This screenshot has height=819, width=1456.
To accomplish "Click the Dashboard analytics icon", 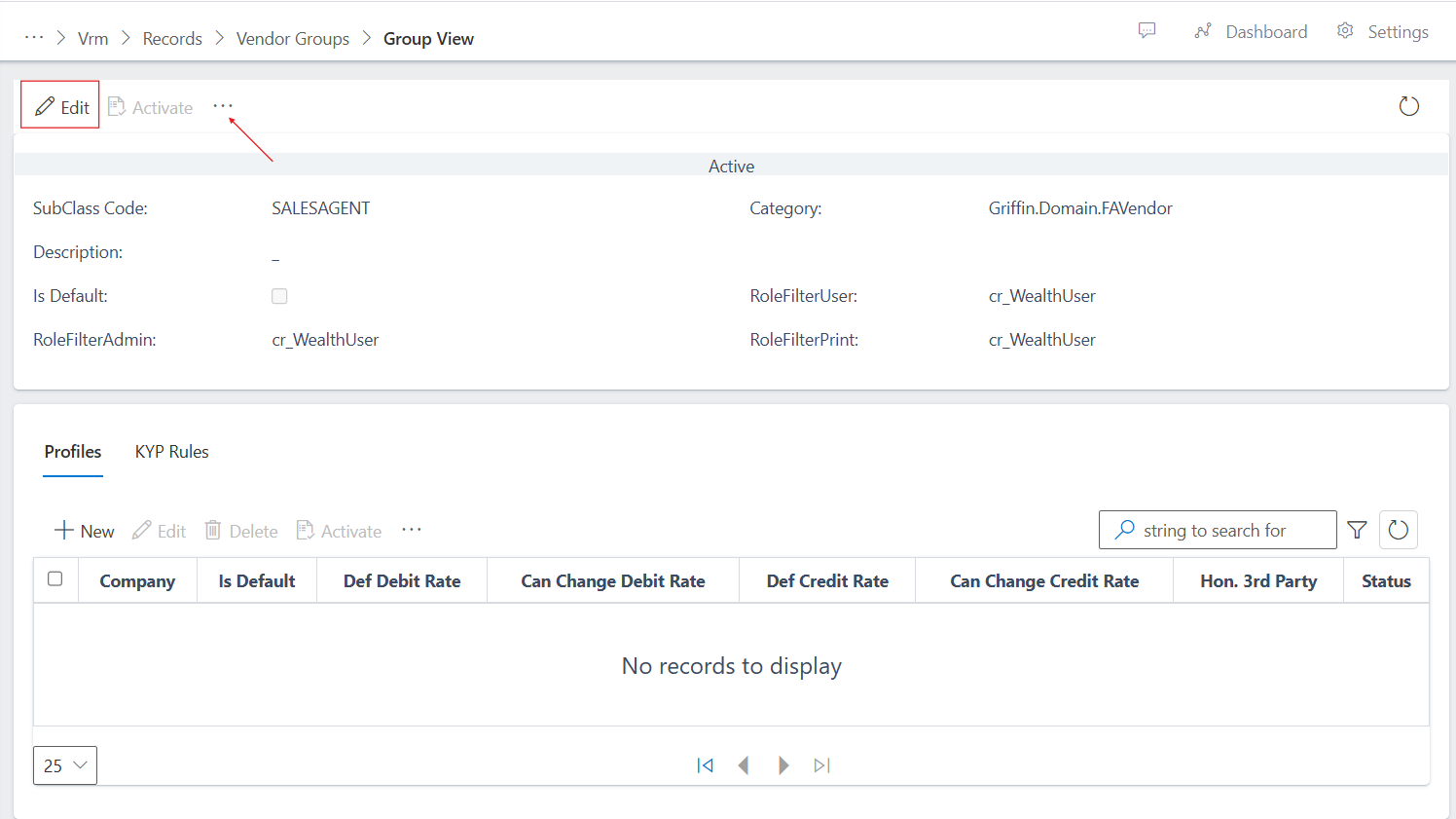I will (x=1203, y=30).
